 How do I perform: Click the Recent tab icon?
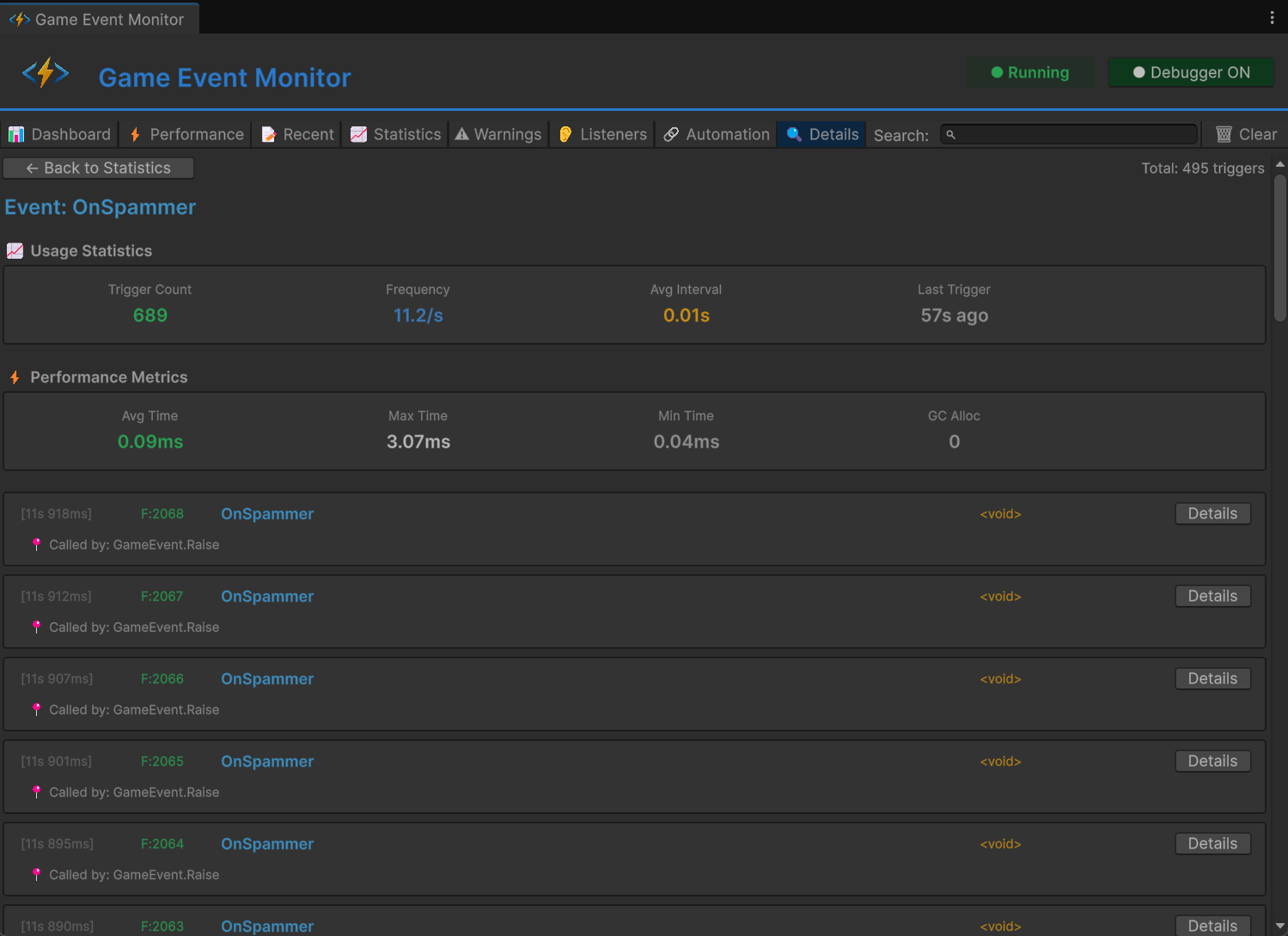tap(266, 134)
